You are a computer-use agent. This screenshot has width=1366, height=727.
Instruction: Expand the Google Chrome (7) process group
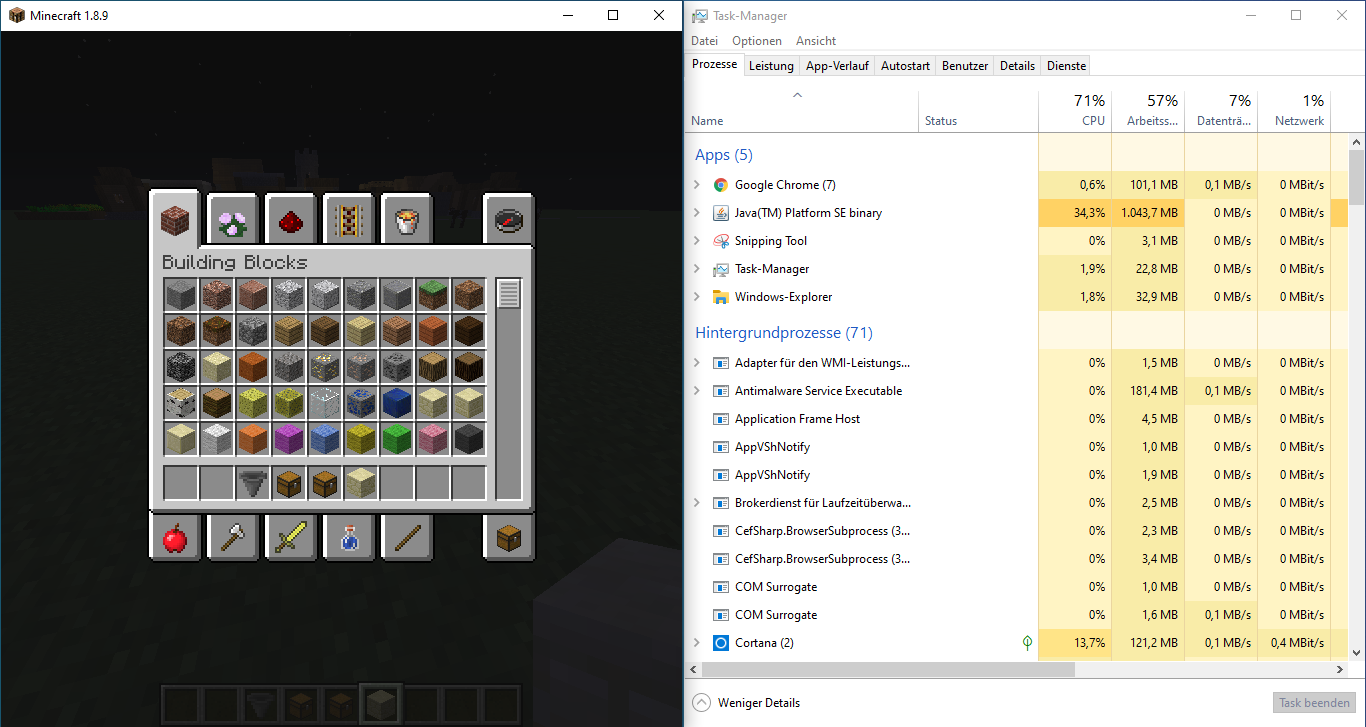click(x=697, y=185)
